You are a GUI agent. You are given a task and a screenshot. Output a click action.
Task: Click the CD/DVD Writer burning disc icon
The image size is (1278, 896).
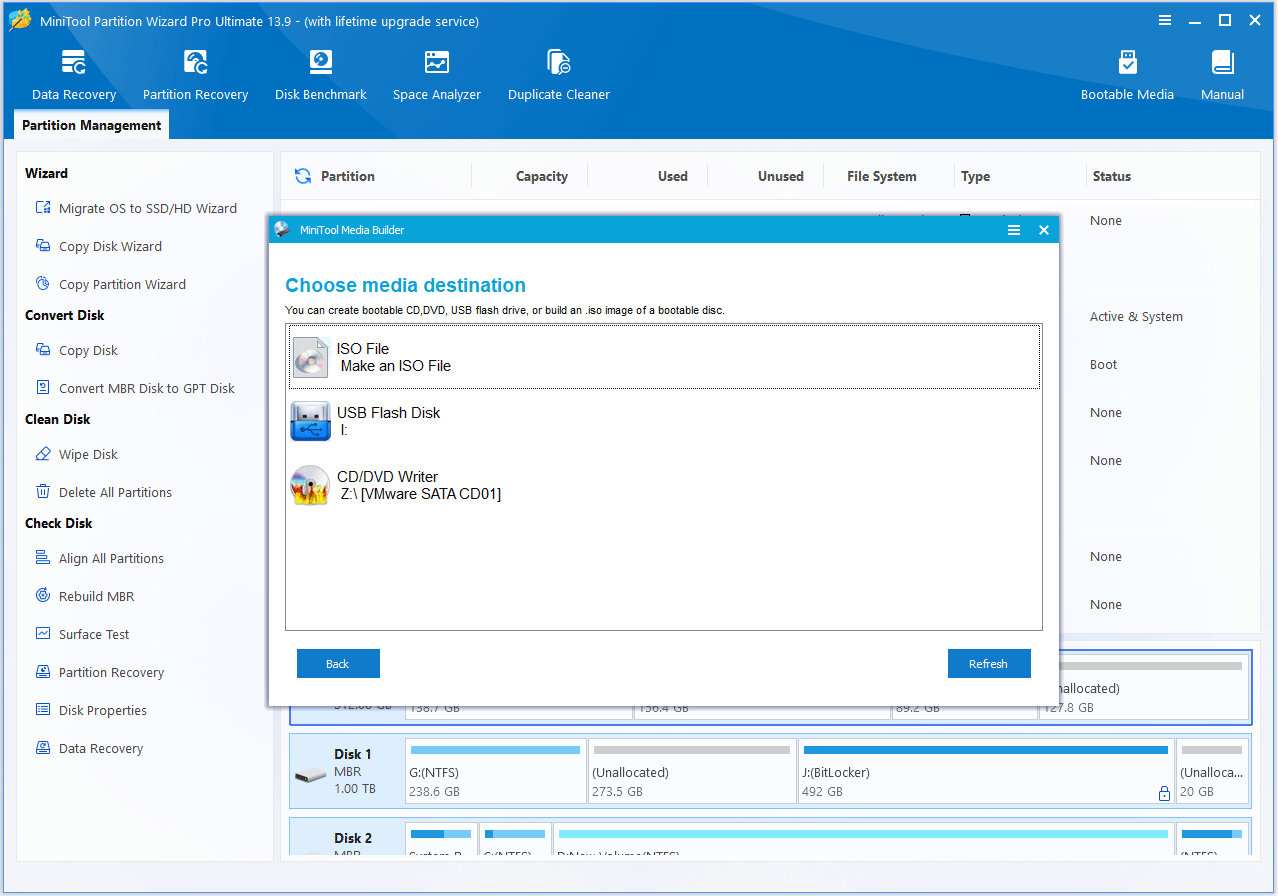(310, 485)
